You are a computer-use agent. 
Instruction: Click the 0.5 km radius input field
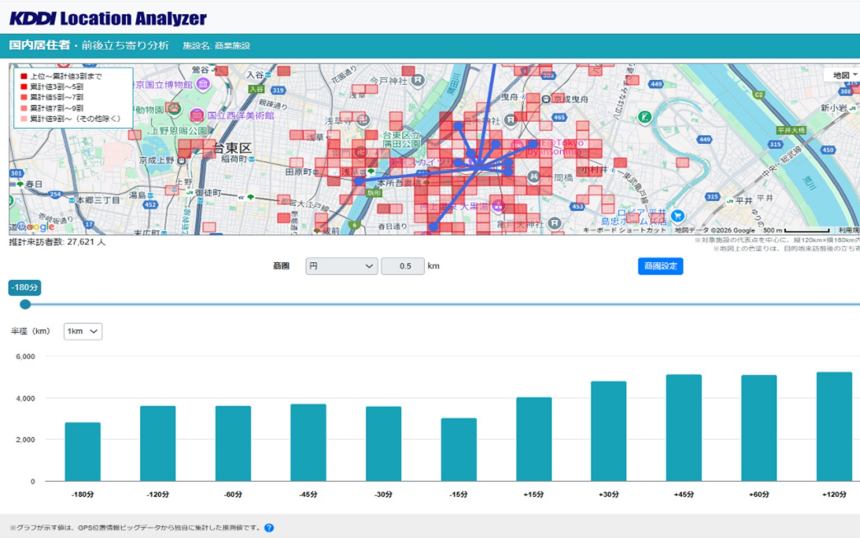point(403,266)
